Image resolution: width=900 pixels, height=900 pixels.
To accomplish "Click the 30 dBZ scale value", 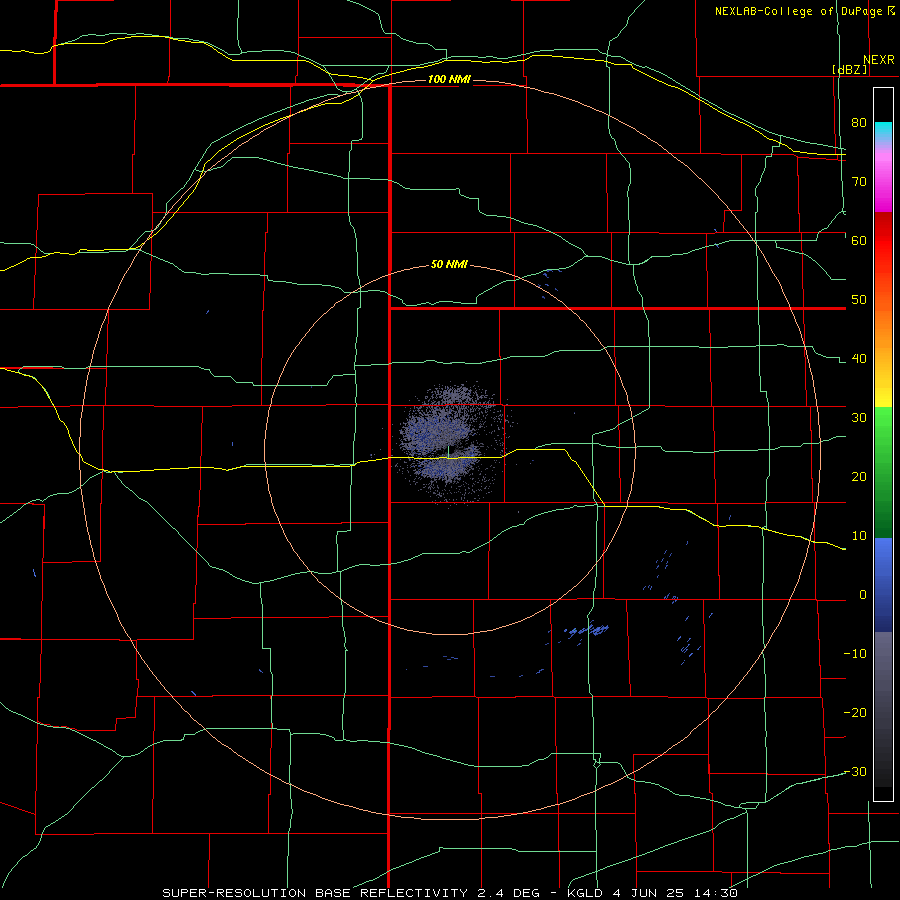I will [x=859, y=418].
